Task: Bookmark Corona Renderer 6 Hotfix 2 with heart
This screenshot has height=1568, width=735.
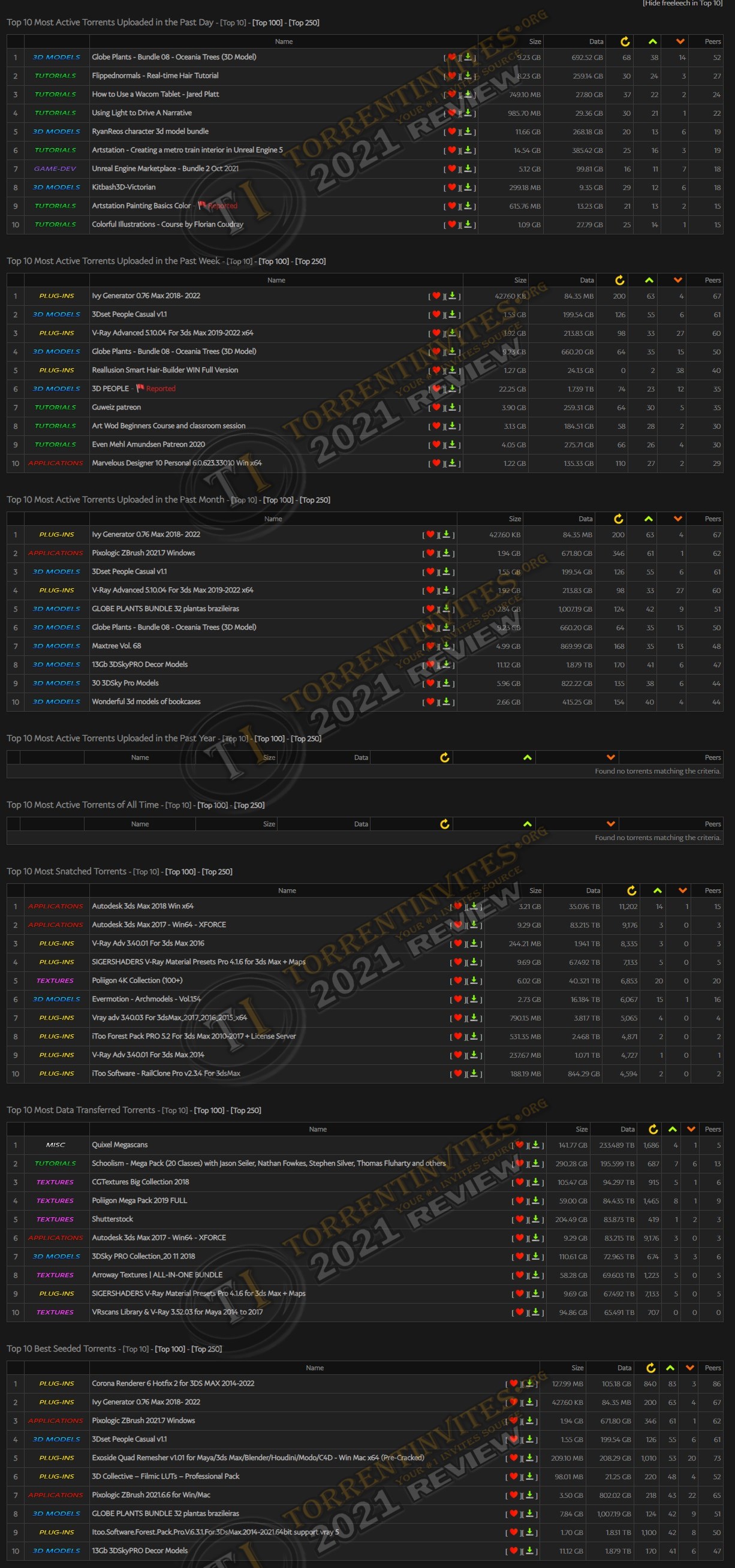Action: (514, 1383)
